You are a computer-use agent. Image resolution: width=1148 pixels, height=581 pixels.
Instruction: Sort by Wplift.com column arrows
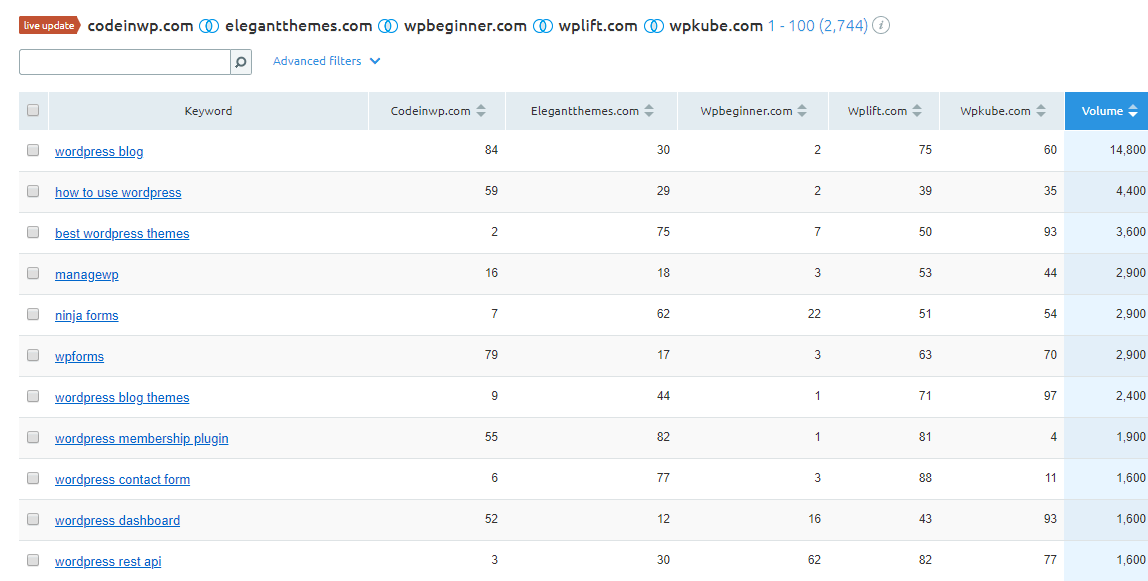point(918,111)
